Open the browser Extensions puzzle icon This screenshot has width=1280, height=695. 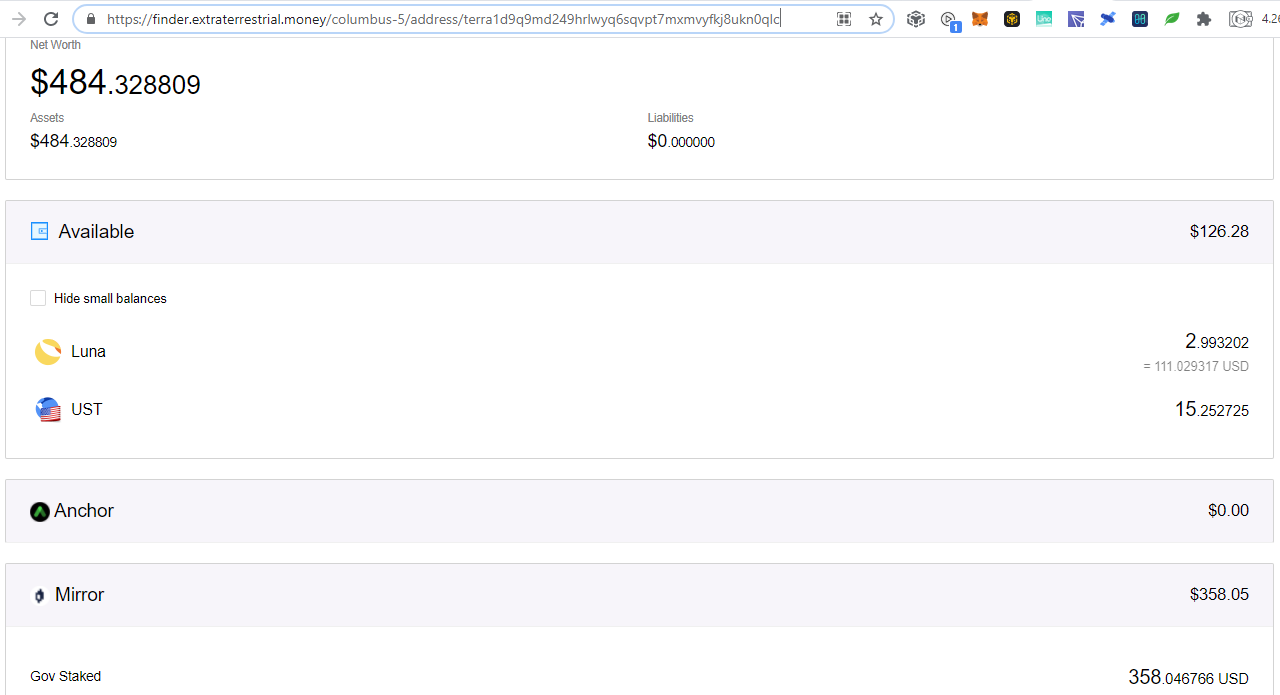click(1204, 19)
